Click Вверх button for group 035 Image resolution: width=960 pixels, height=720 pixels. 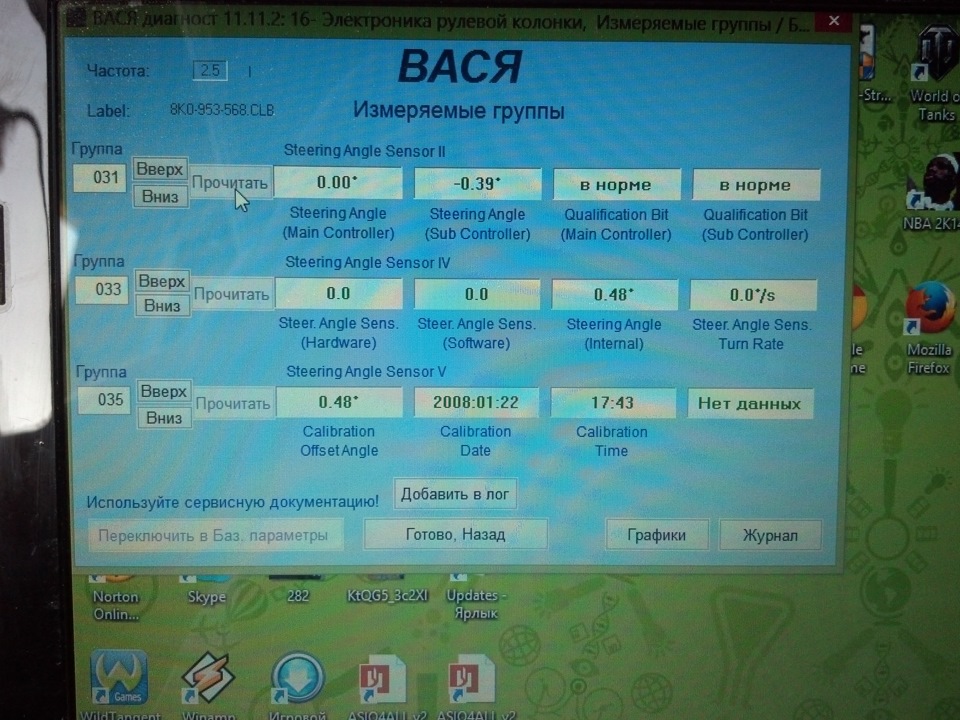pyautogui.click(x=163, y=391)
